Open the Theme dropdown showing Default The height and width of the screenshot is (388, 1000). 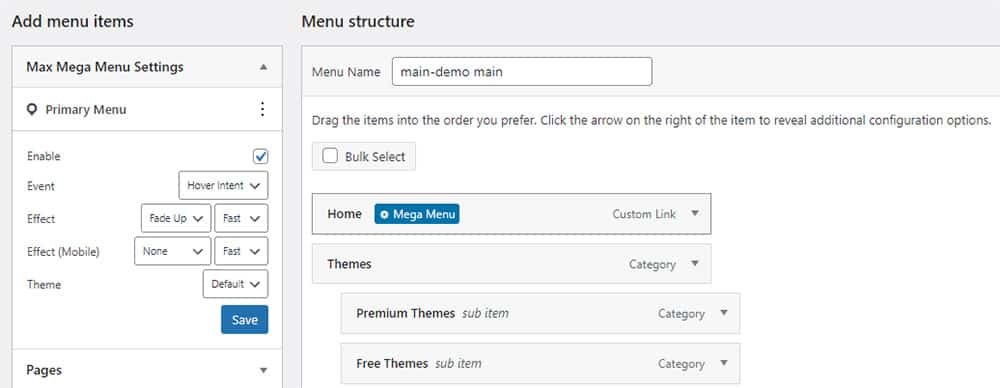[235, 284]
